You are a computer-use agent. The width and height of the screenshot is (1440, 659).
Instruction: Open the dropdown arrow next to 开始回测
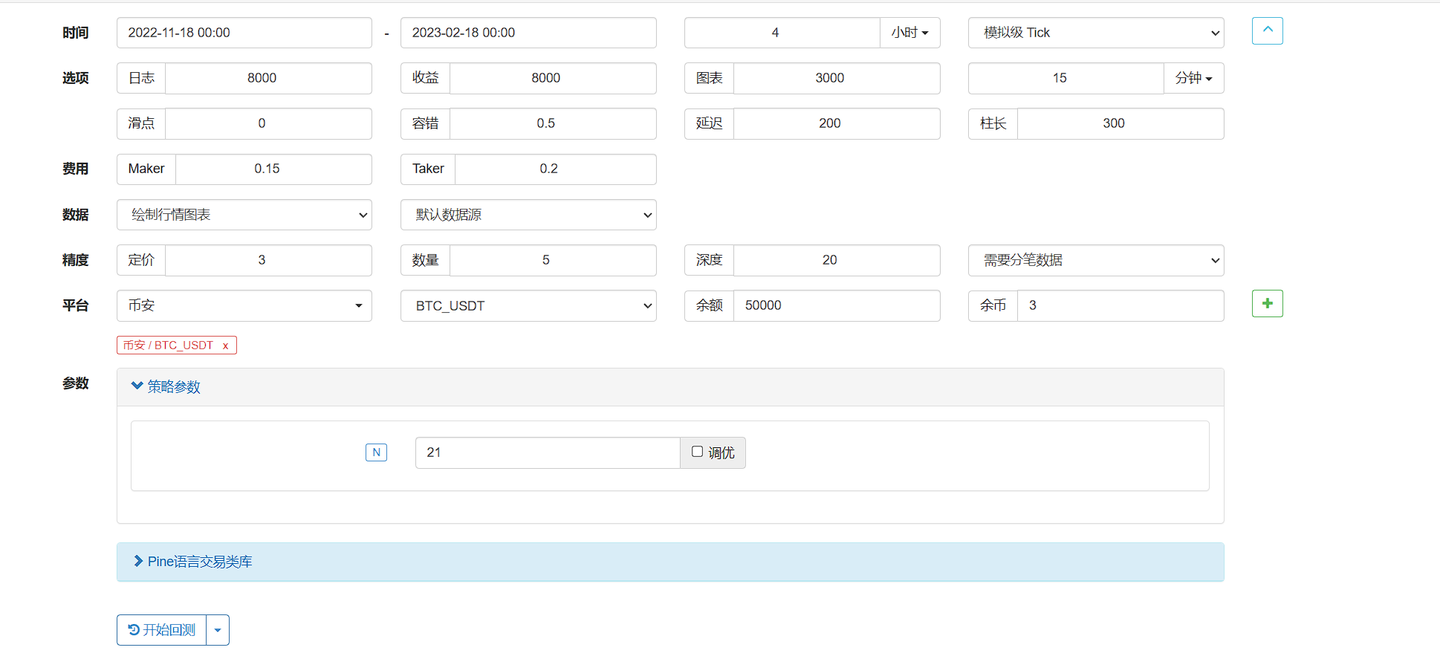coord(217,630)
